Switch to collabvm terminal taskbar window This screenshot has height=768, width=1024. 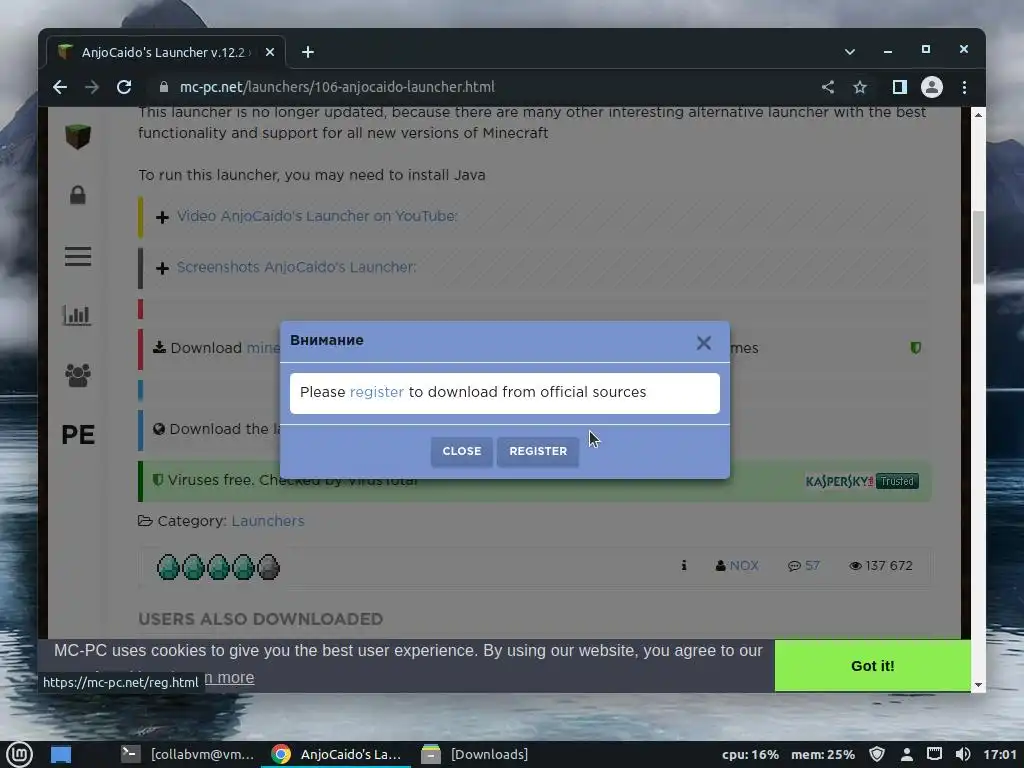click(189, 754)
